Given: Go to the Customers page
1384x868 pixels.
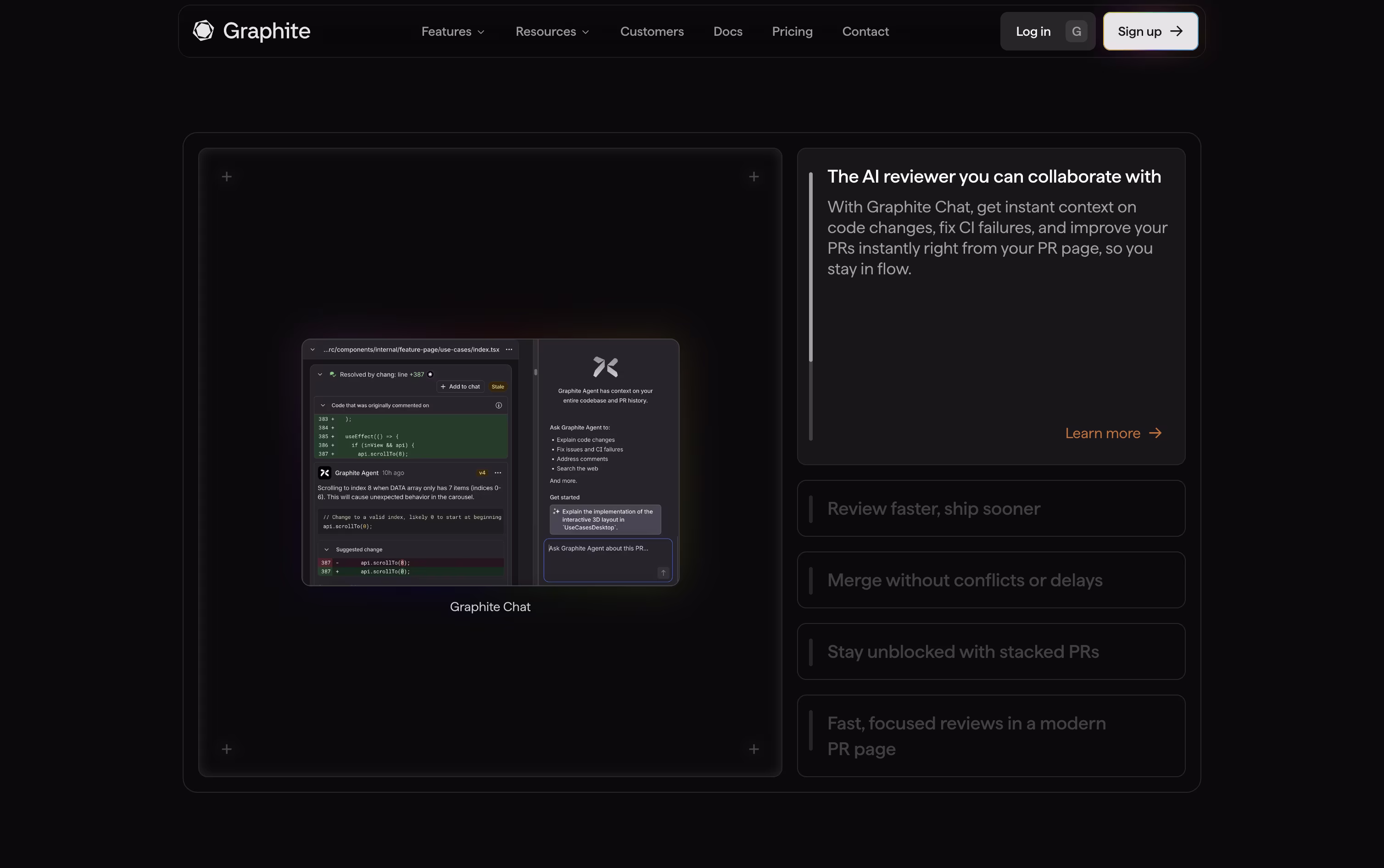Looking at the screenshot, I should pos(652,32).
